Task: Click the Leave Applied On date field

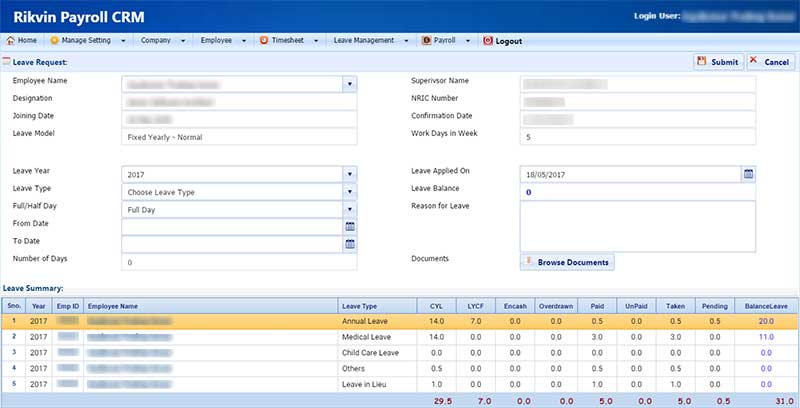Action: 631,174
